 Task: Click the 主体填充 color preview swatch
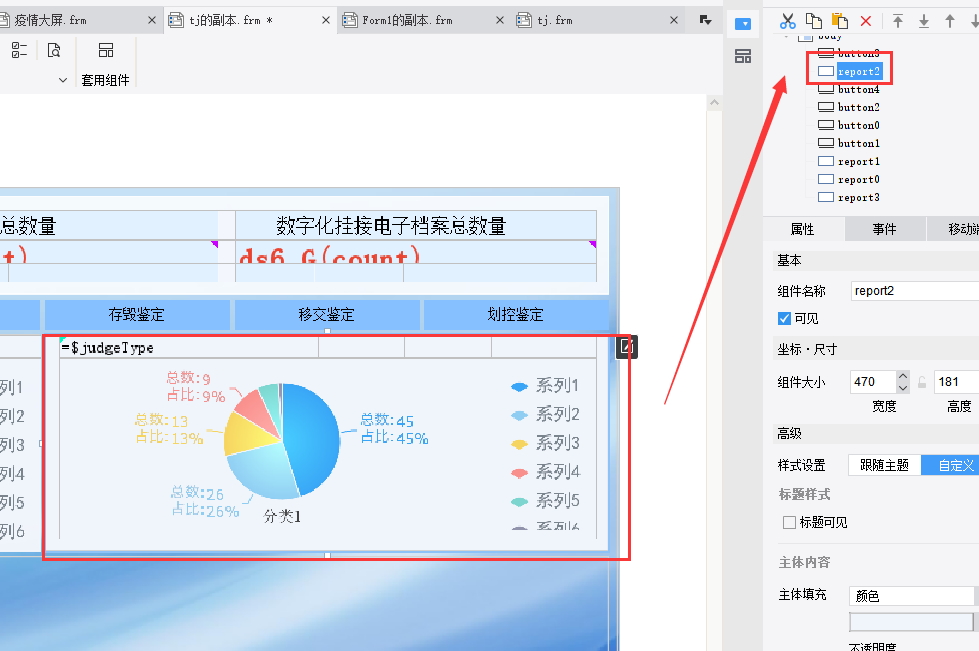pos(911,622)
